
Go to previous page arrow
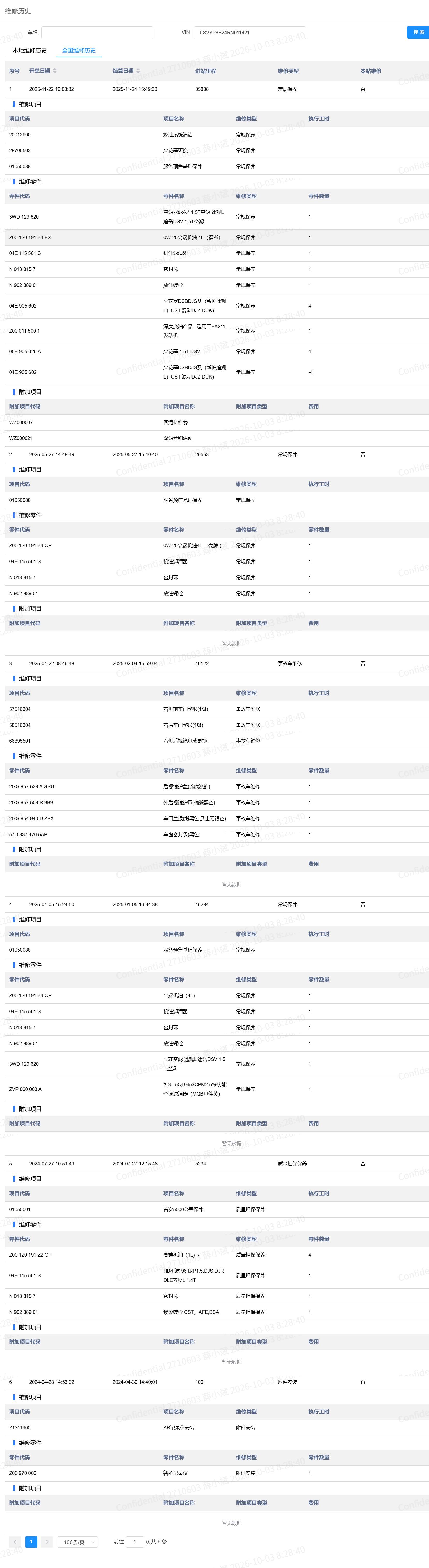15,1542
